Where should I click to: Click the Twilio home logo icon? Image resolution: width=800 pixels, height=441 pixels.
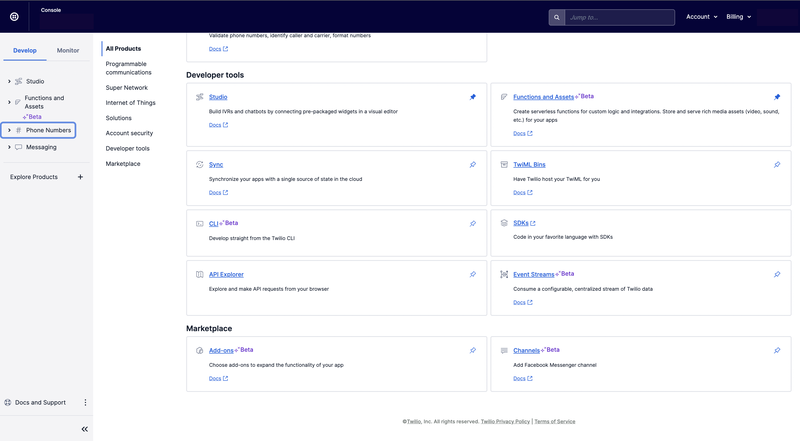[14, 16]
